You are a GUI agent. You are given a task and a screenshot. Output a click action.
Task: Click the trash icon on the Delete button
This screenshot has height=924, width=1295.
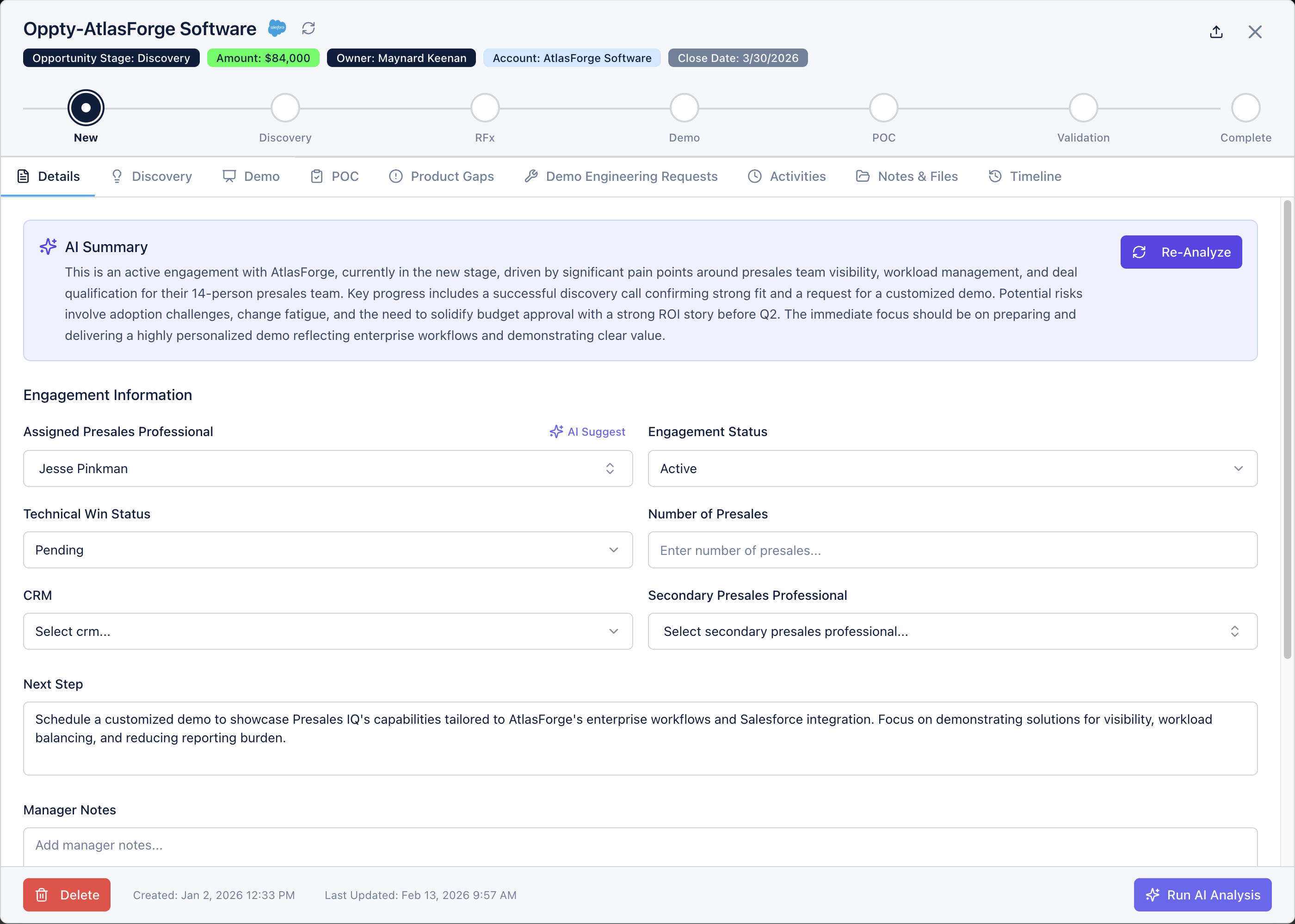click(42, 894)
